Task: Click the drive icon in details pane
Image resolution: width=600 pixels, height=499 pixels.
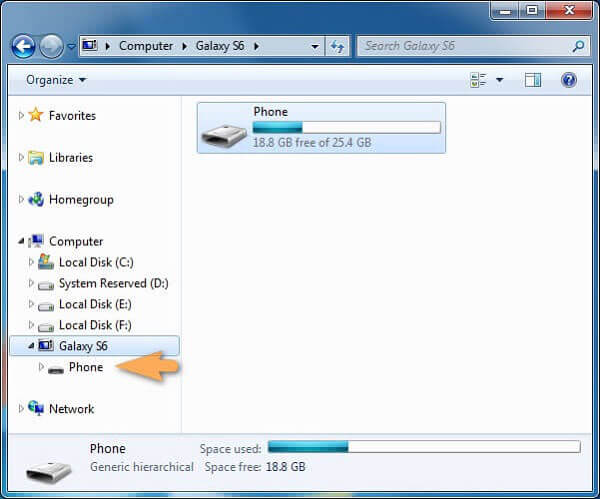Action: [x=49, y=472]
